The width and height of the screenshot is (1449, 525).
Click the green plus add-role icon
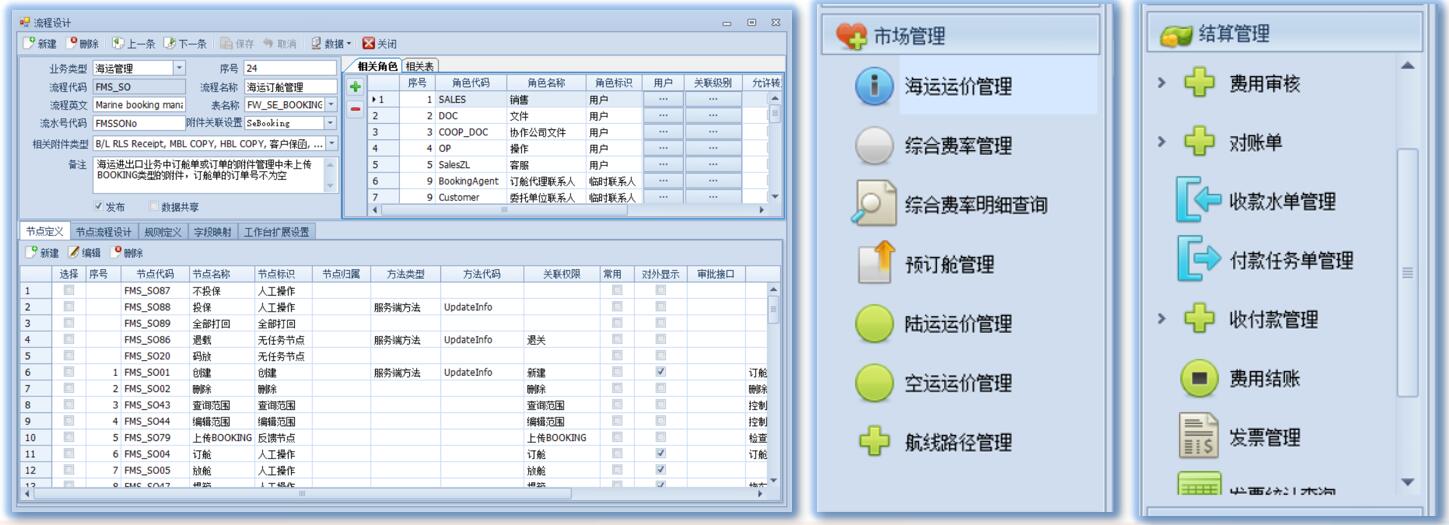355,88
